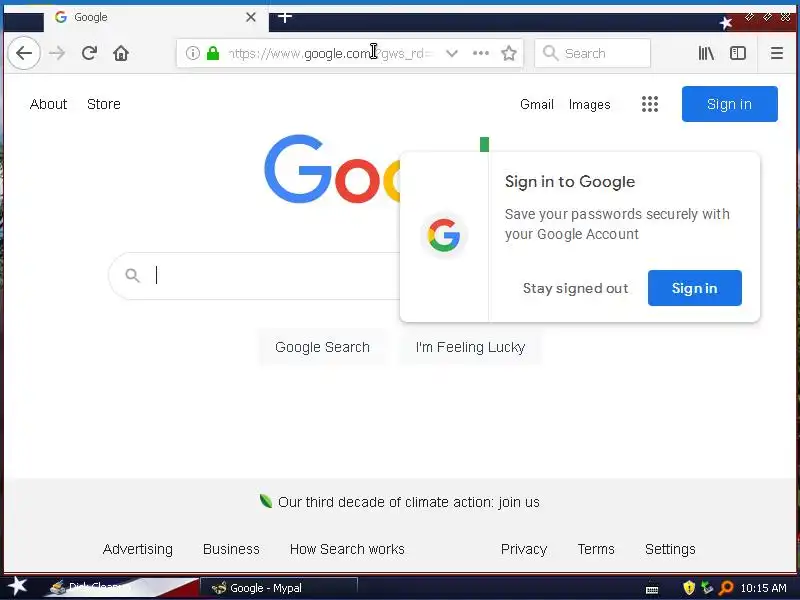Bookmark this page with the star icon

pos(509,53)
